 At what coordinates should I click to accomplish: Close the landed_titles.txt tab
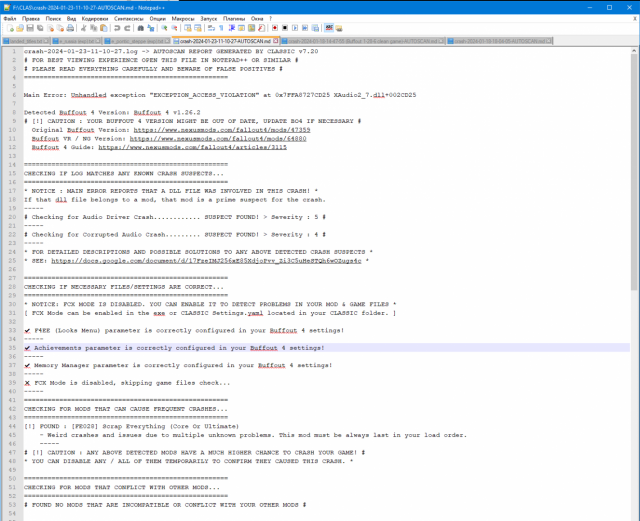pyautogui.click(x=47, y=41)
